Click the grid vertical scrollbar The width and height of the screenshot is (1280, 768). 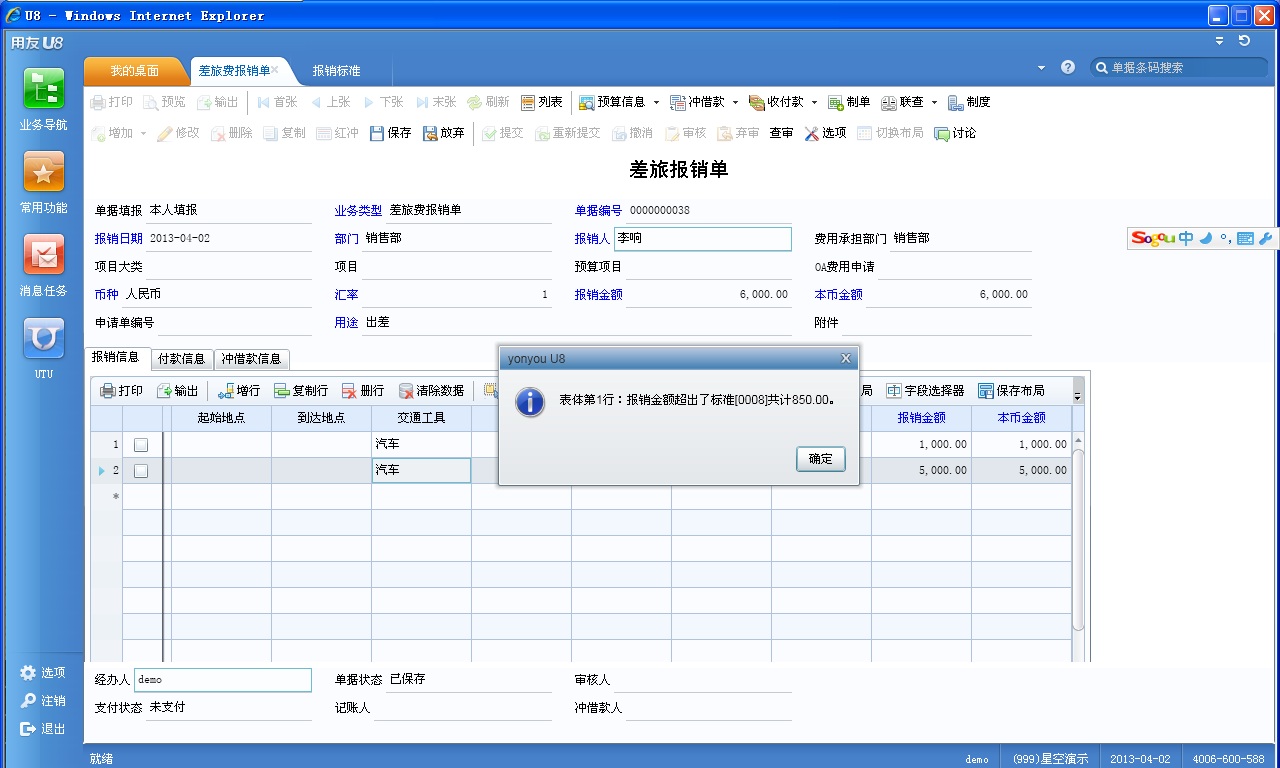tap(1077, 541)
